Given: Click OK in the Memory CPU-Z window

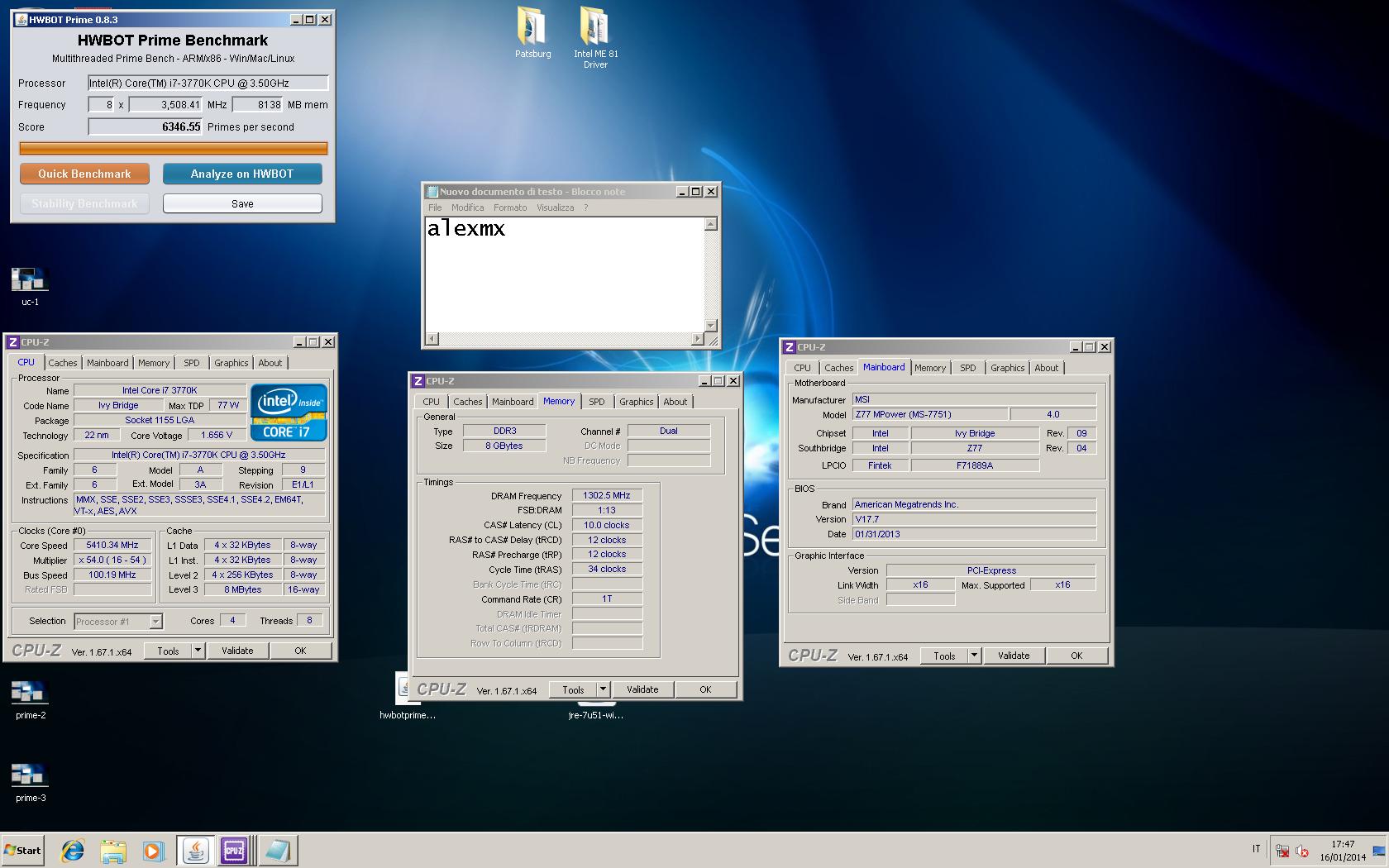Looking at the screenshot, I should click(705, 689).
